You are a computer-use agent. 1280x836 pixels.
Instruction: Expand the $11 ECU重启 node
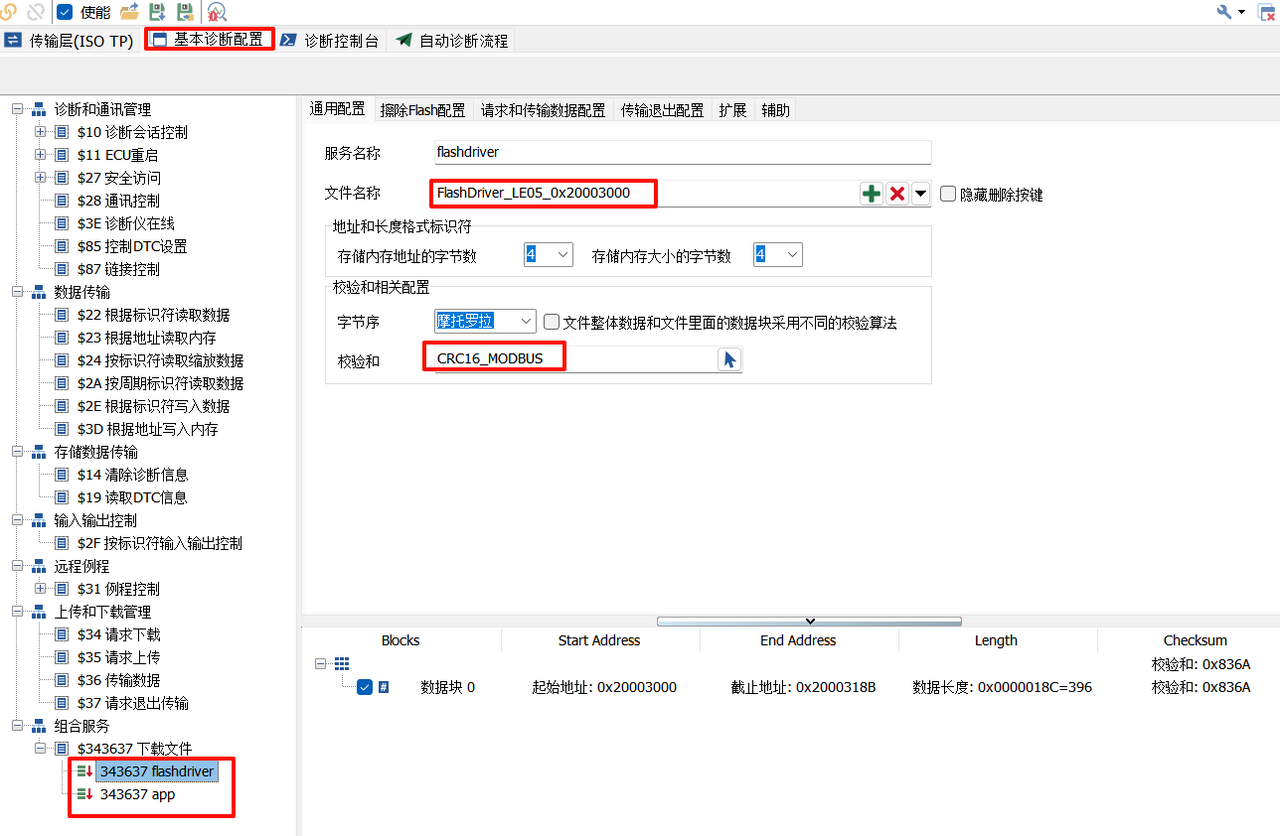tap(40, 155)
